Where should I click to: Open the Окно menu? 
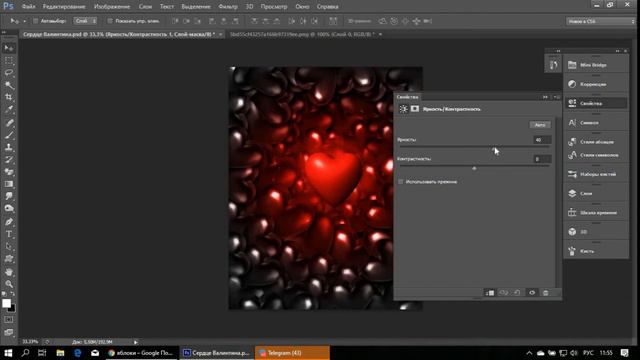point(302,7)
